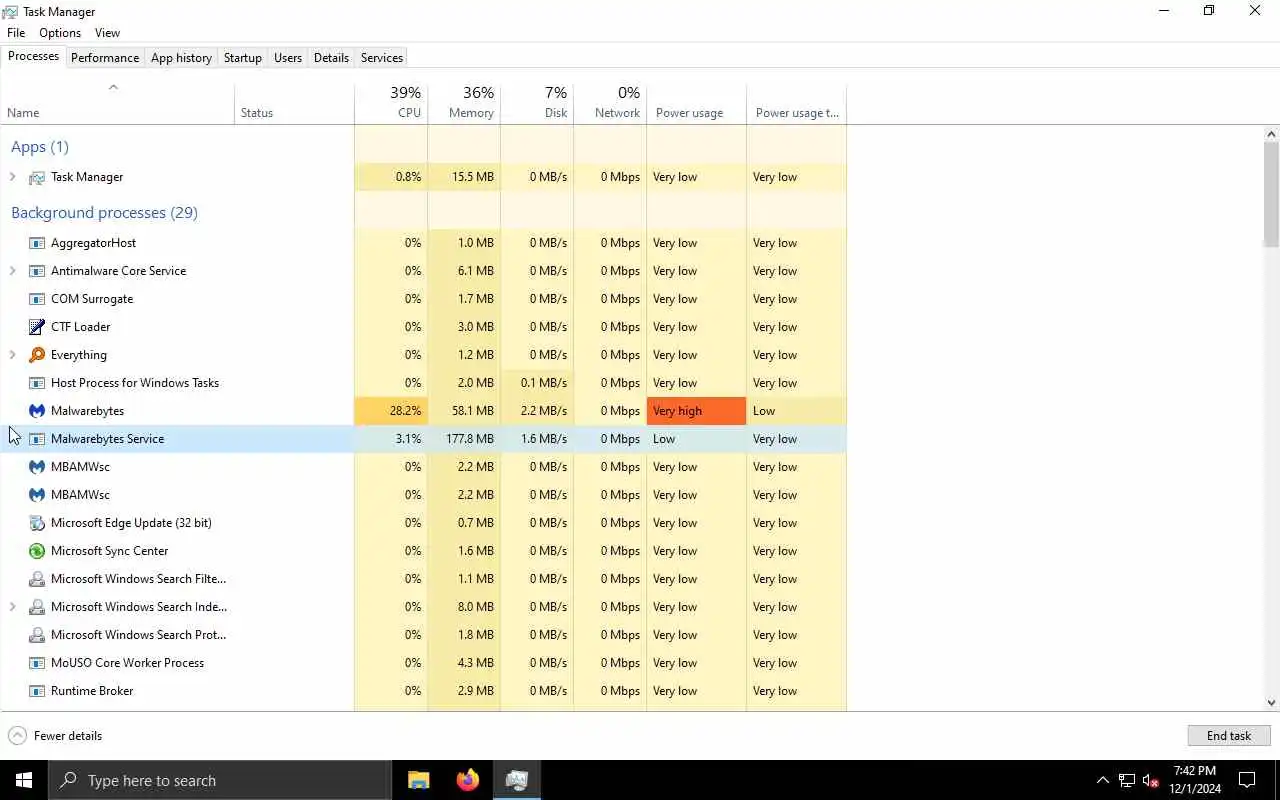The image size is (1280, 800).
Task: Sort by the Power usage column header
Action: [696, 103]
